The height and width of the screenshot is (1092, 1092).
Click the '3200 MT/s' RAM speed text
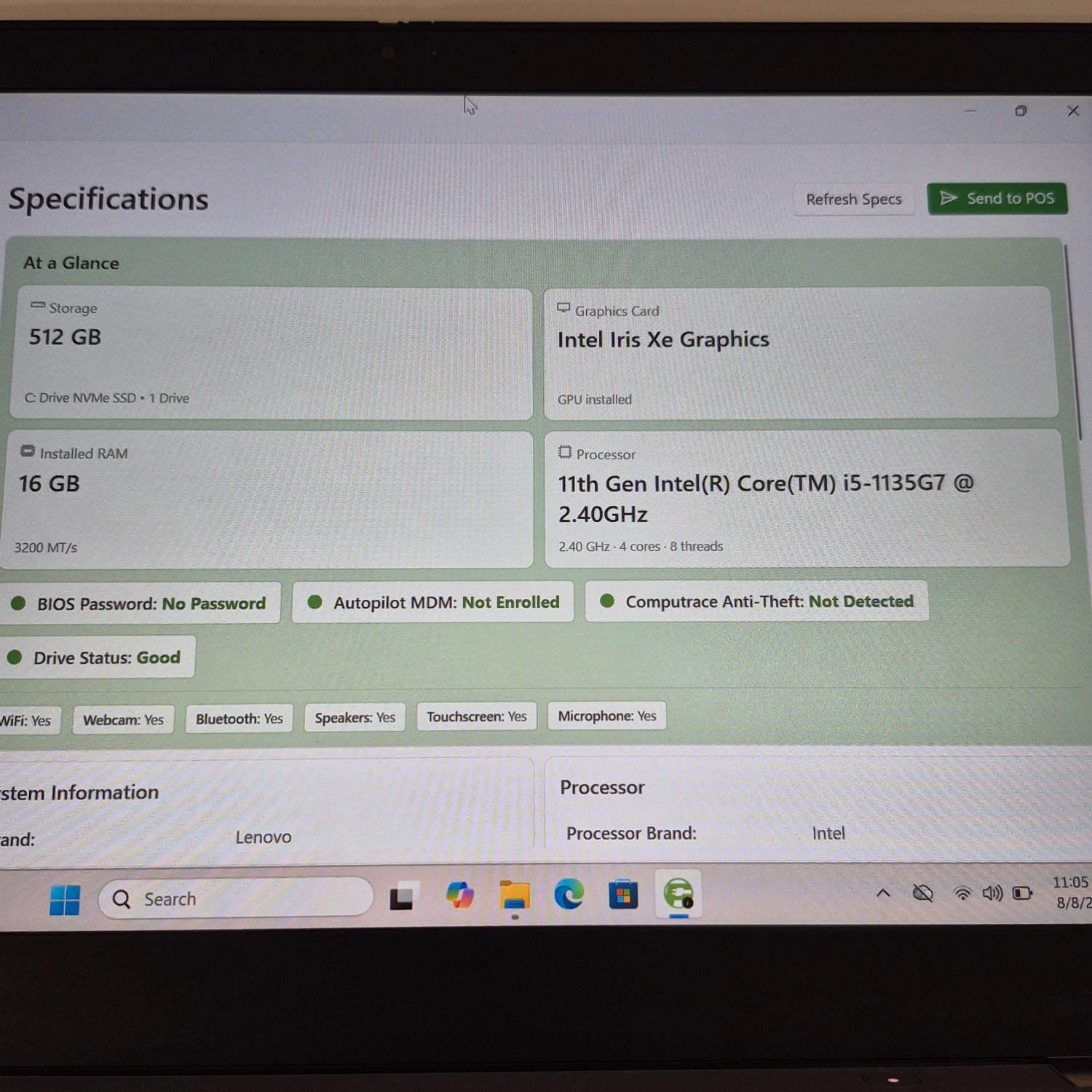[46, 547]
